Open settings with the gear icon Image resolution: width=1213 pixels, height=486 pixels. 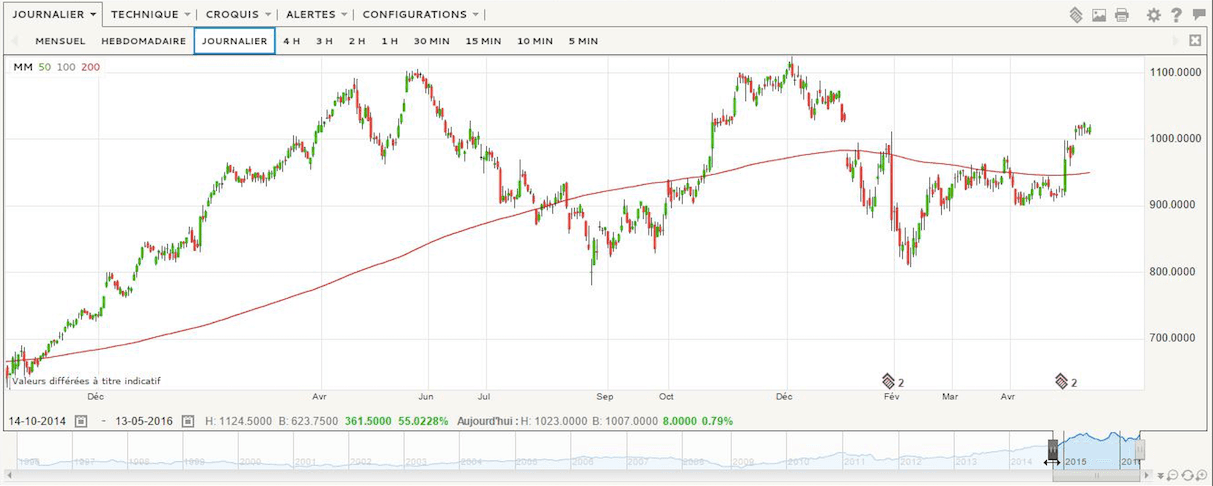coord(1154,15)
